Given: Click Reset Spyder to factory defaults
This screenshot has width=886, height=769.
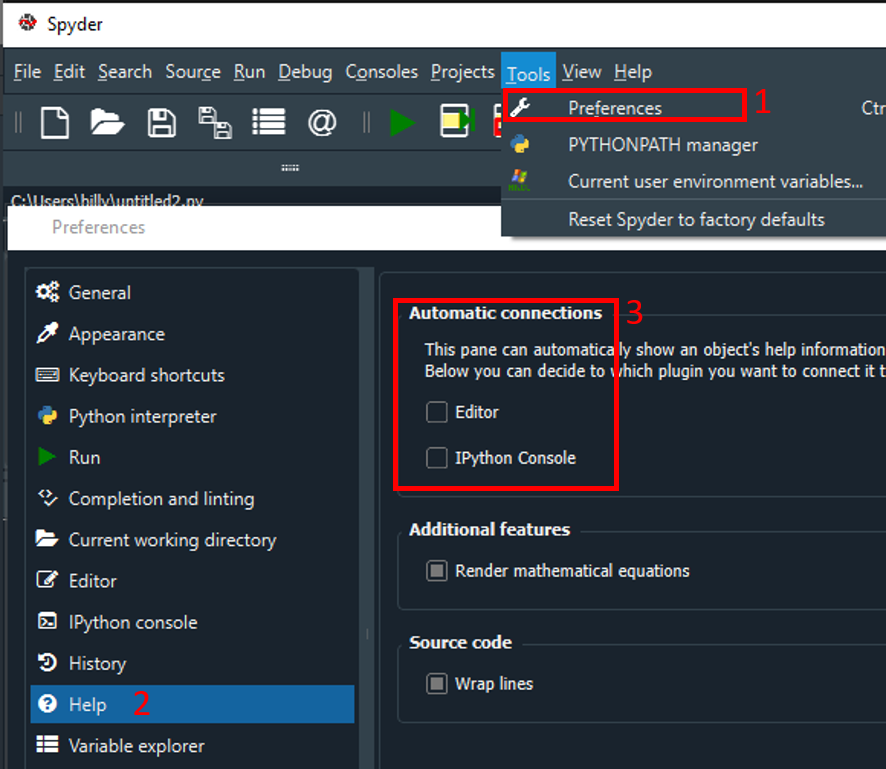Looking at the screenshot, I should 696,219.
